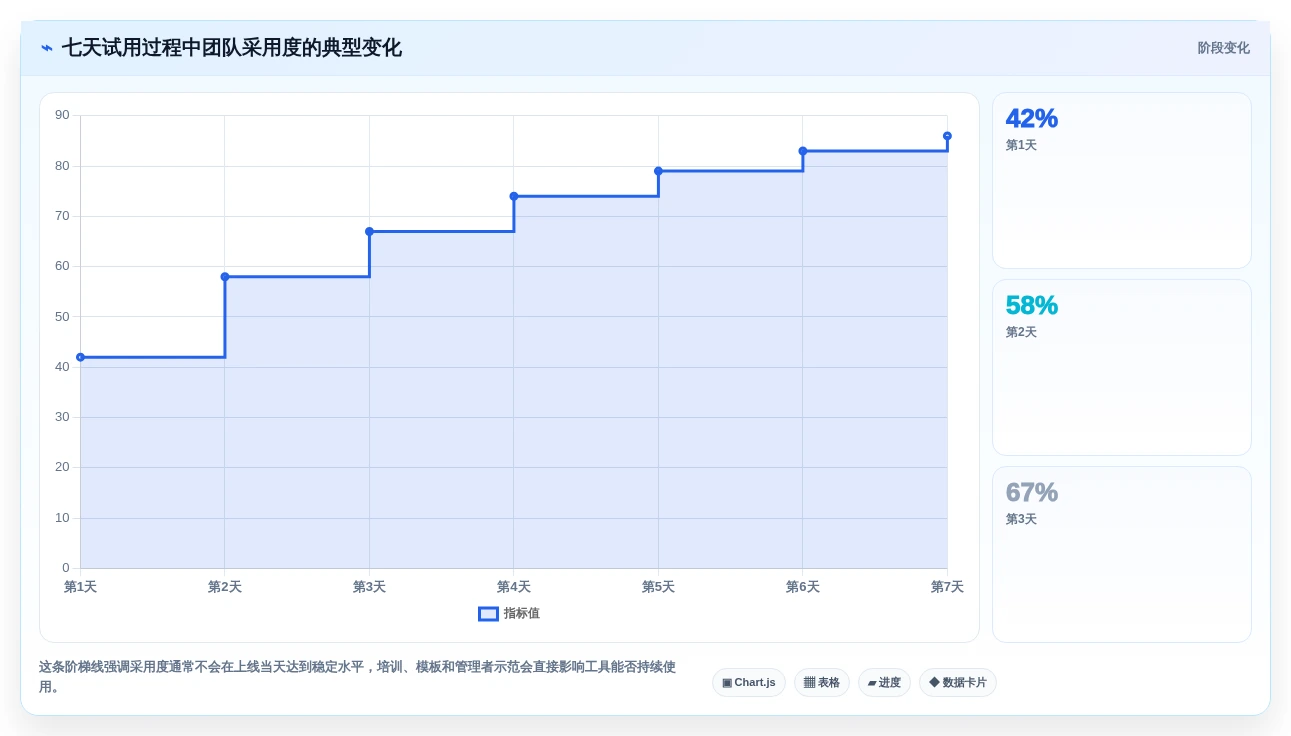Toggle the 指标值 legend color box

tap(488, 614)
